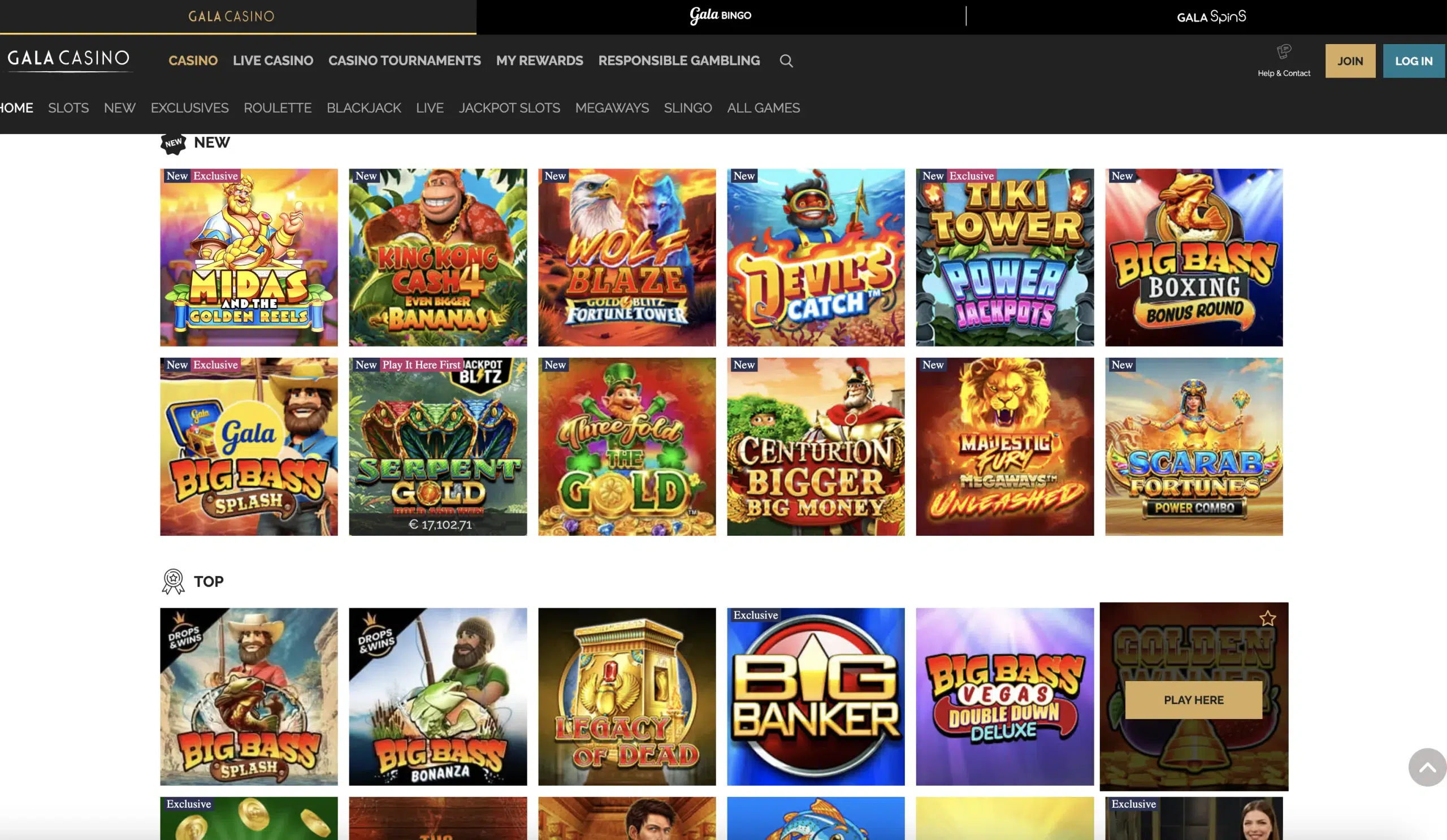The height and width of the screenshot is (840, 1447).
Task: Open MY REWARDS page
Action: click(540, 61)
